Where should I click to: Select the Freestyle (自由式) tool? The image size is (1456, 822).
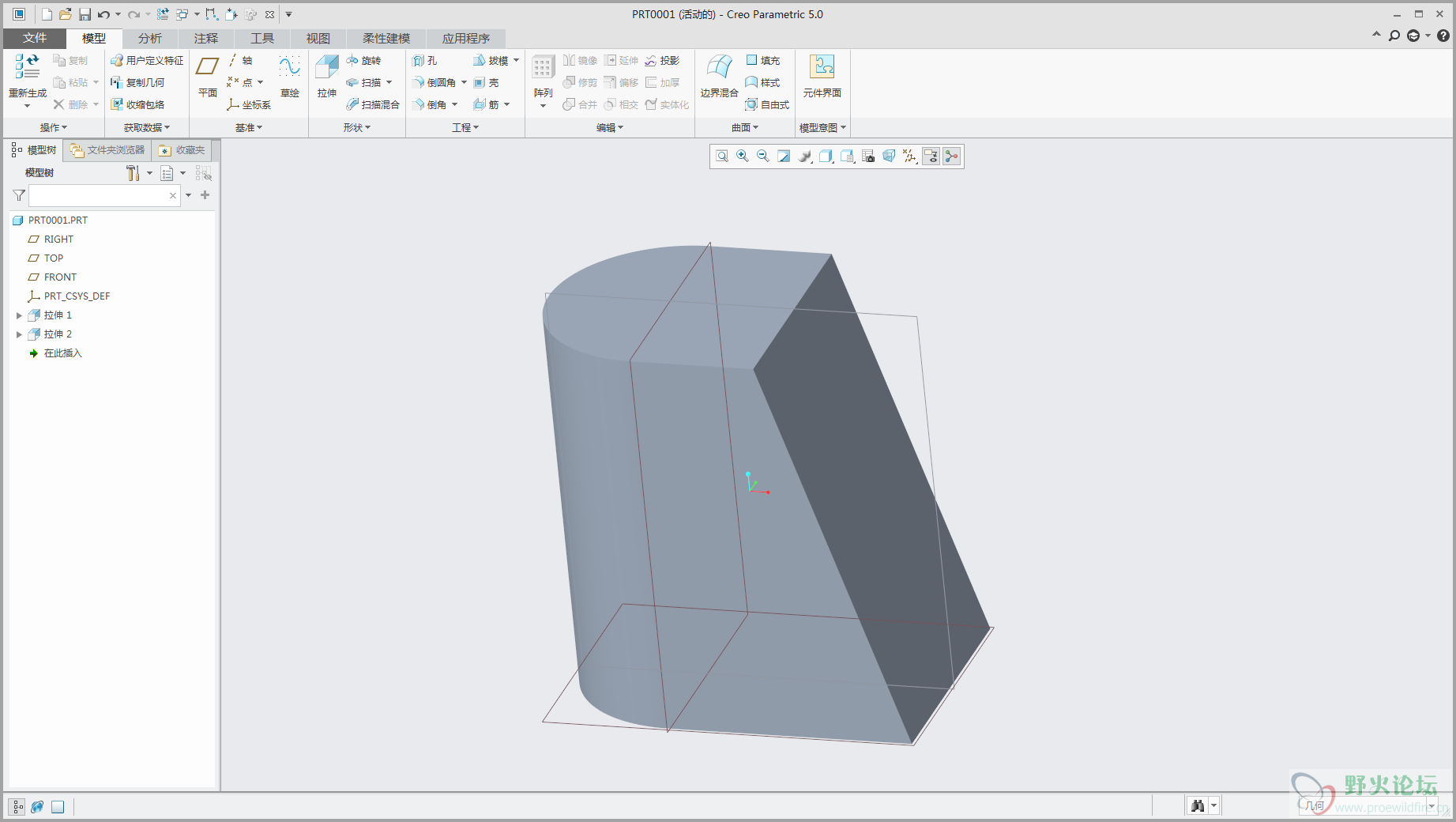tap(768, 104)
